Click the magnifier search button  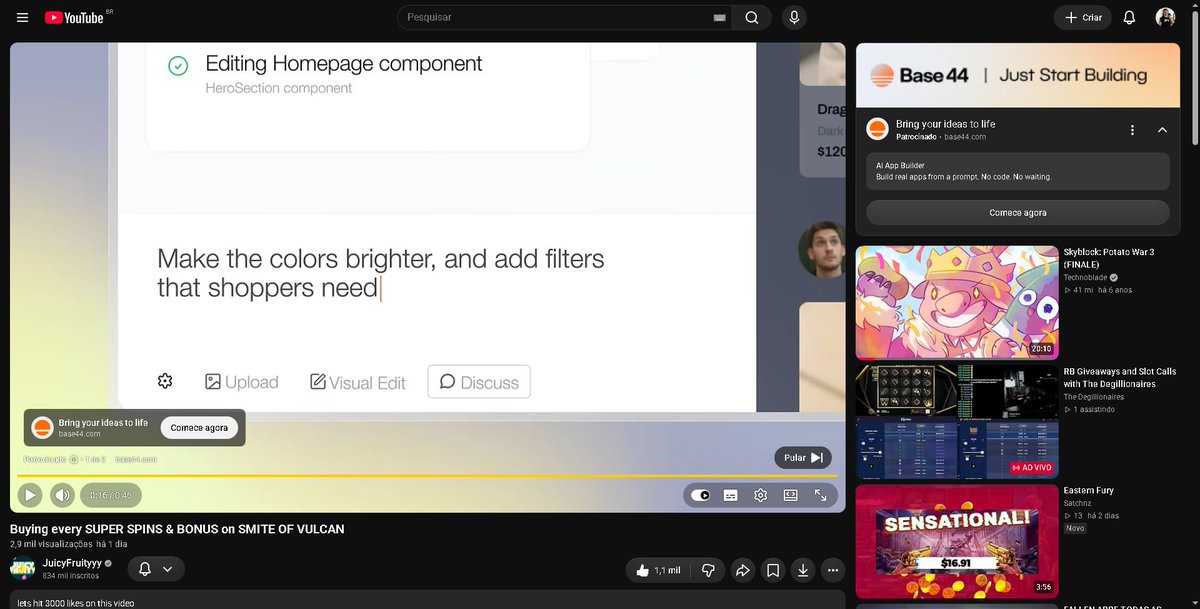[x=752, y=17]
